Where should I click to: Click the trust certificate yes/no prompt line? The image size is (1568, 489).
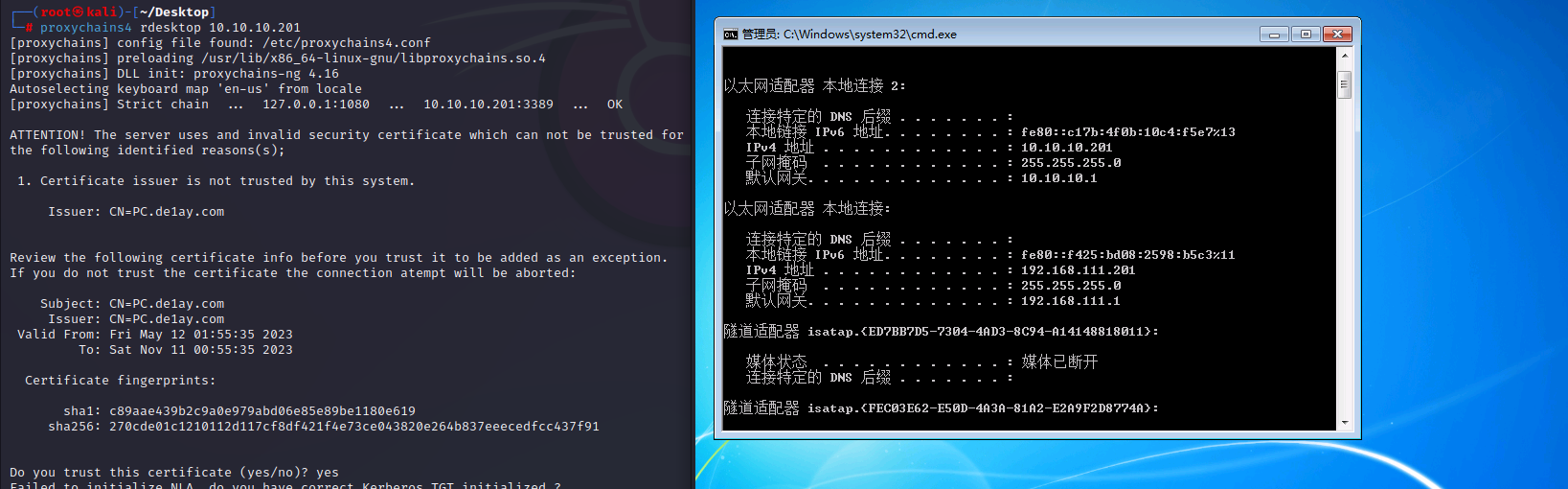pos(173,473)
